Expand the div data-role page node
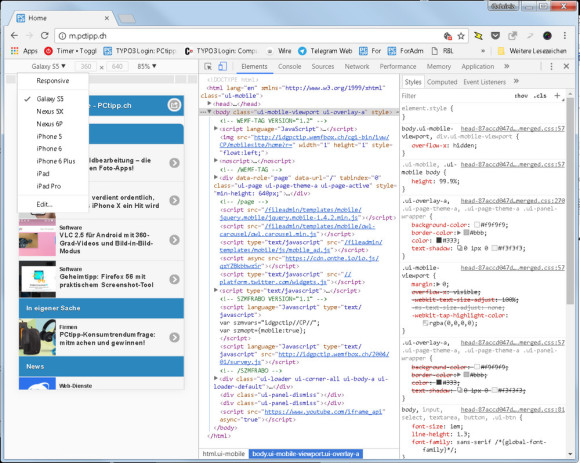This screenshot has height=463, width=580. click(216, 177)
